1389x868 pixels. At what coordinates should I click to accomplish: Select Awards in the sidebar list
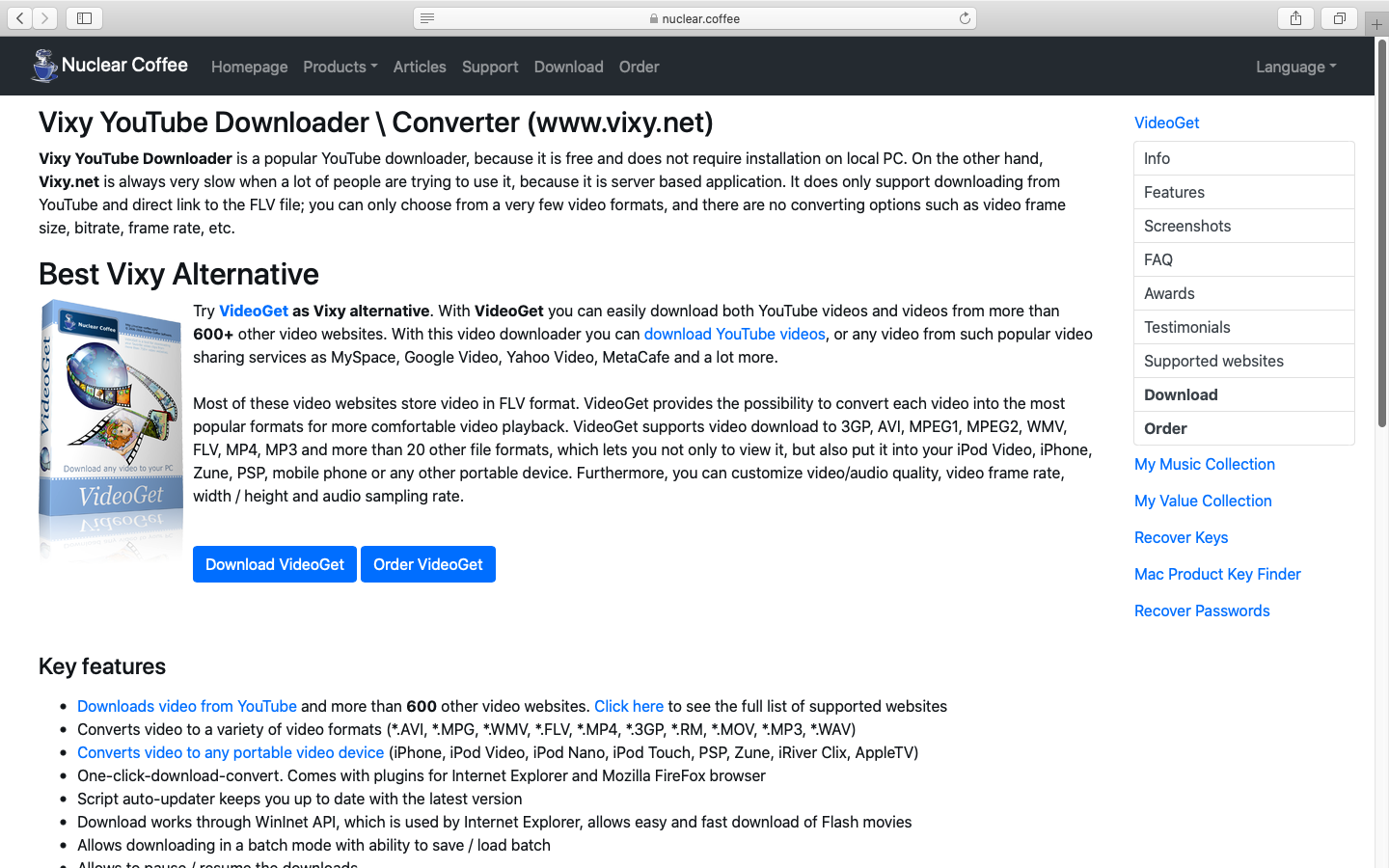[x=1244, y=293]
